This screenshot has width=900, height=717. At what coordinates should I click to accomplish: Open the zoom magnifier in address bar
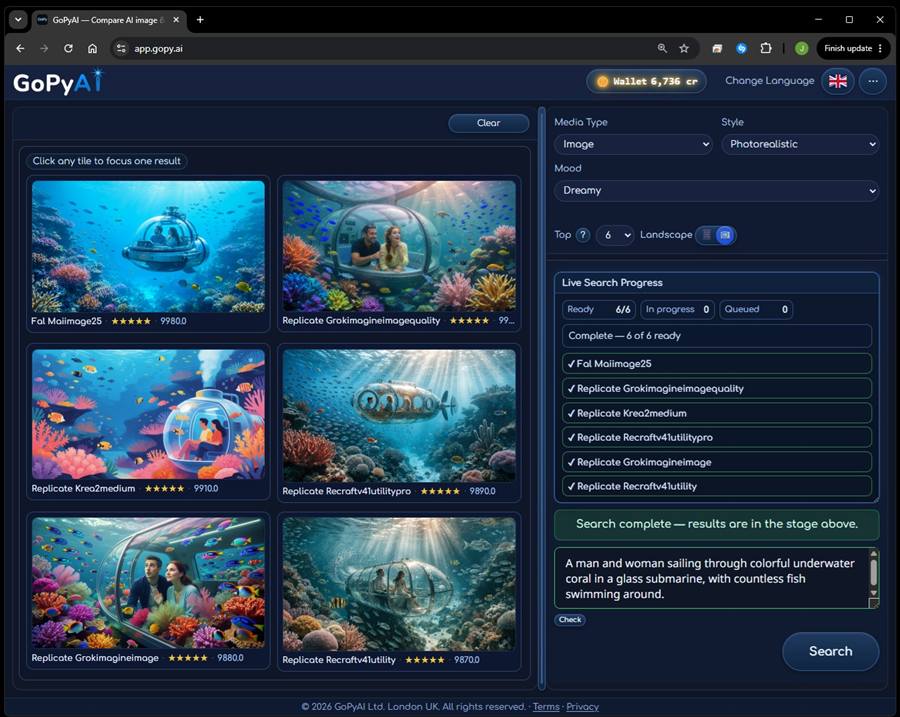click(x=662, y=49)
